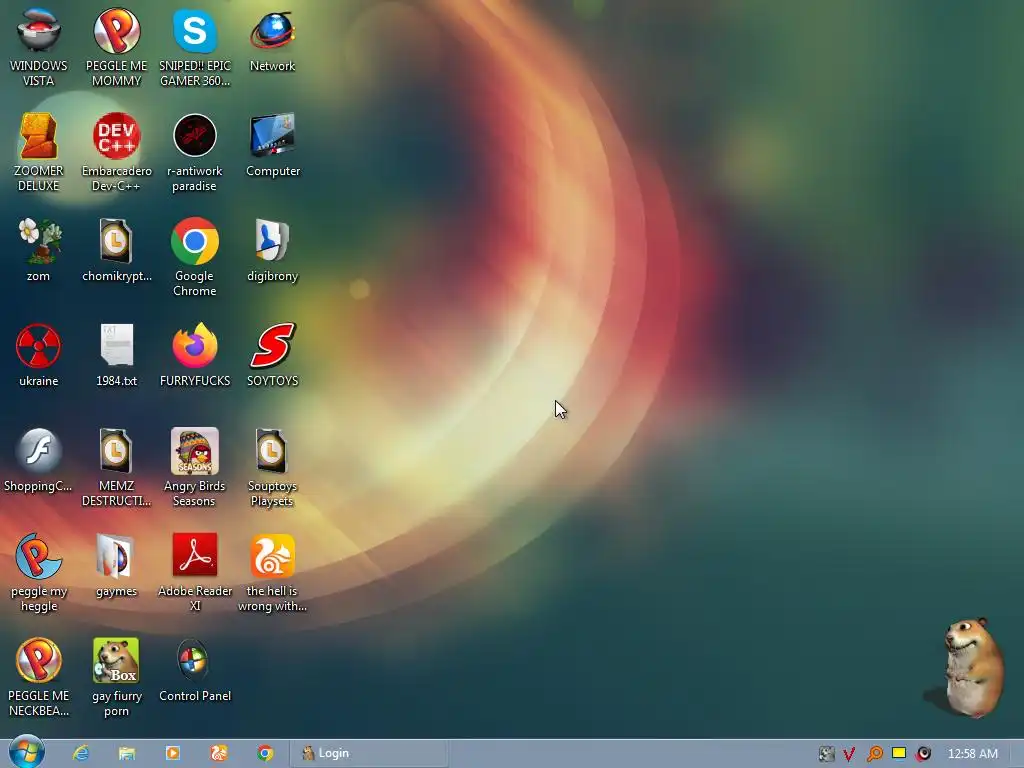
Task: Select the Angry Birds Seasons icon
Action: [x=195, y=468]
